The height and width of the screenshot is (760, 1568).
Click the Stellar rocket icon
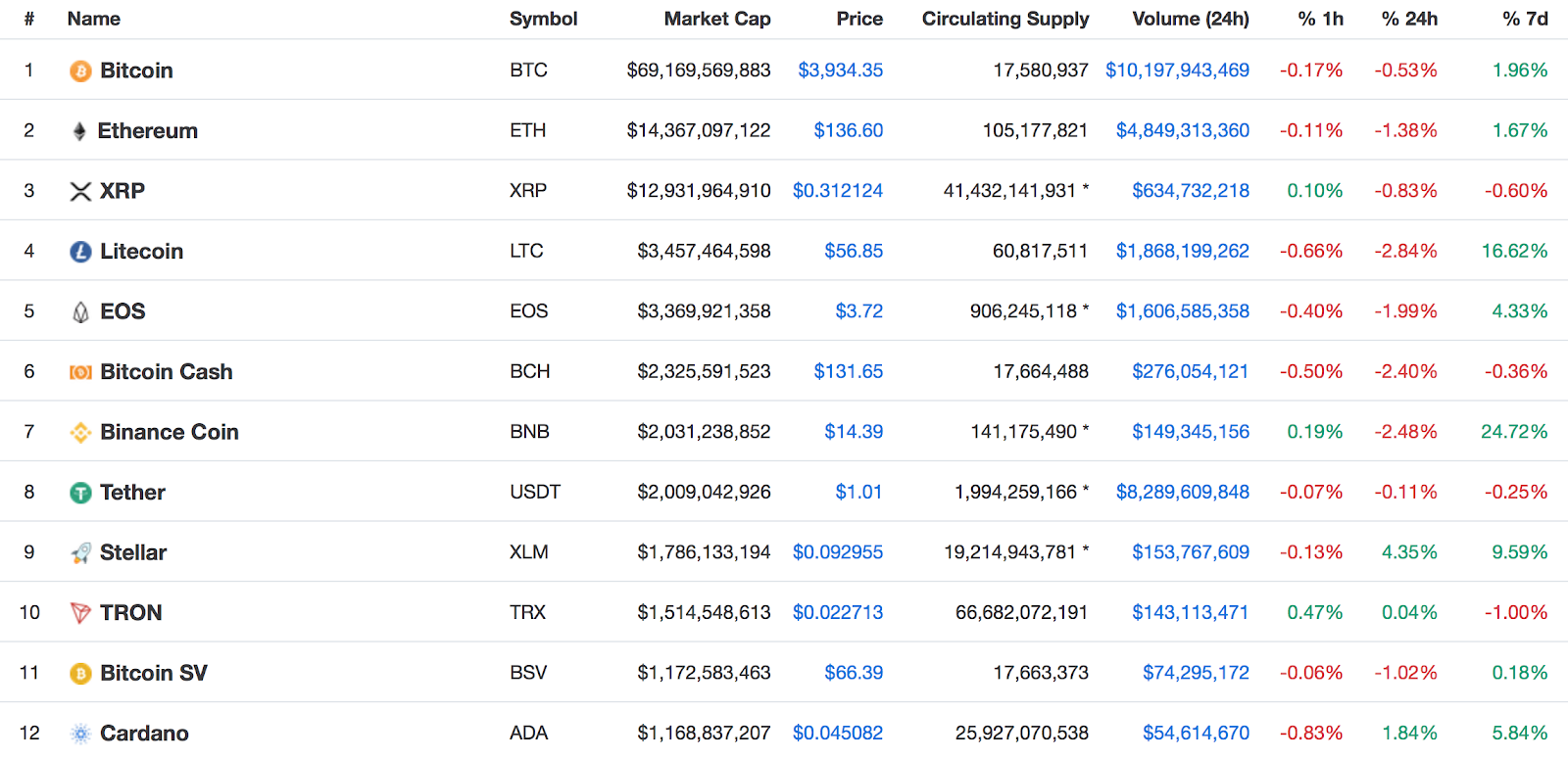pyautogui.click(x=80, y=553)
